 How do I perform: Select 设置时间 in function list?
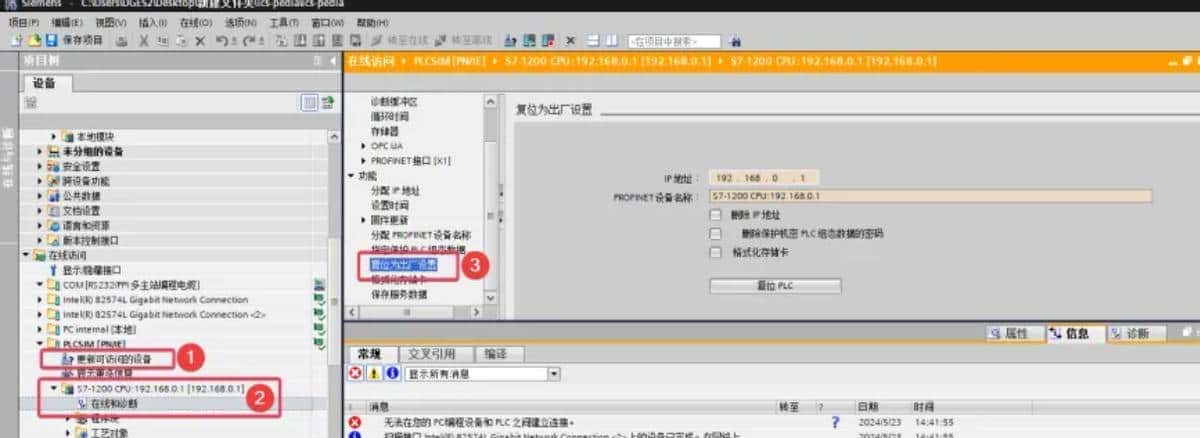[x=389, y=205]
